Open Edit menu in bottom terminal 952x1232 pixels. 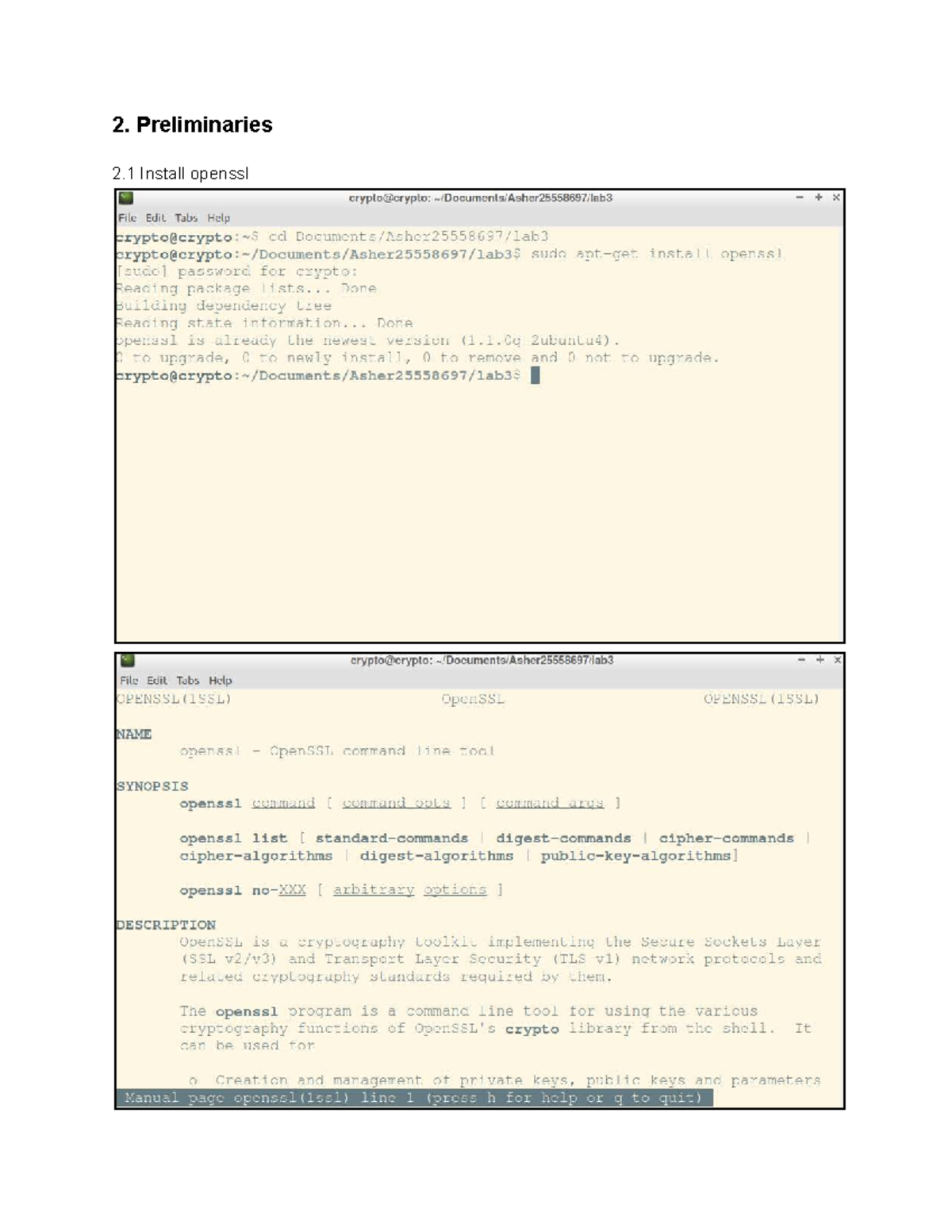pos(157,681)
